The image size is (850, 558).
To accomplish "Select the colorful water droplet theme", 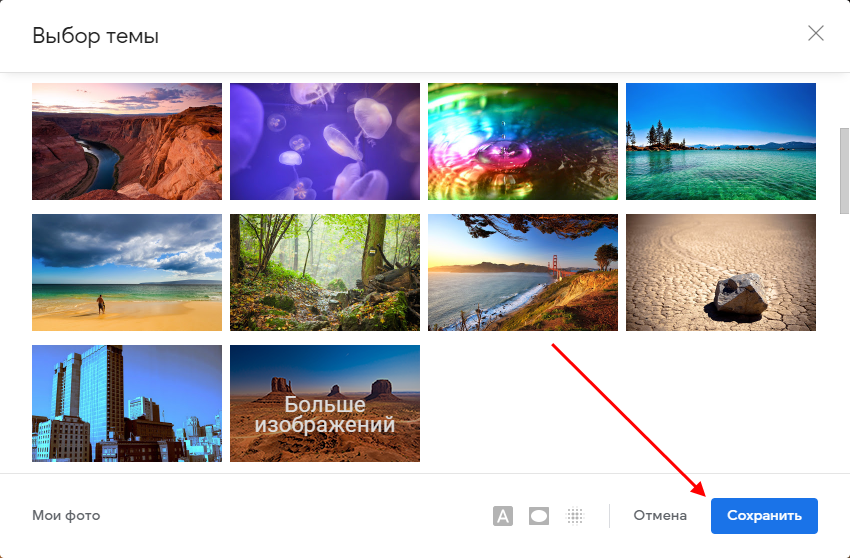I will [523, 141].
